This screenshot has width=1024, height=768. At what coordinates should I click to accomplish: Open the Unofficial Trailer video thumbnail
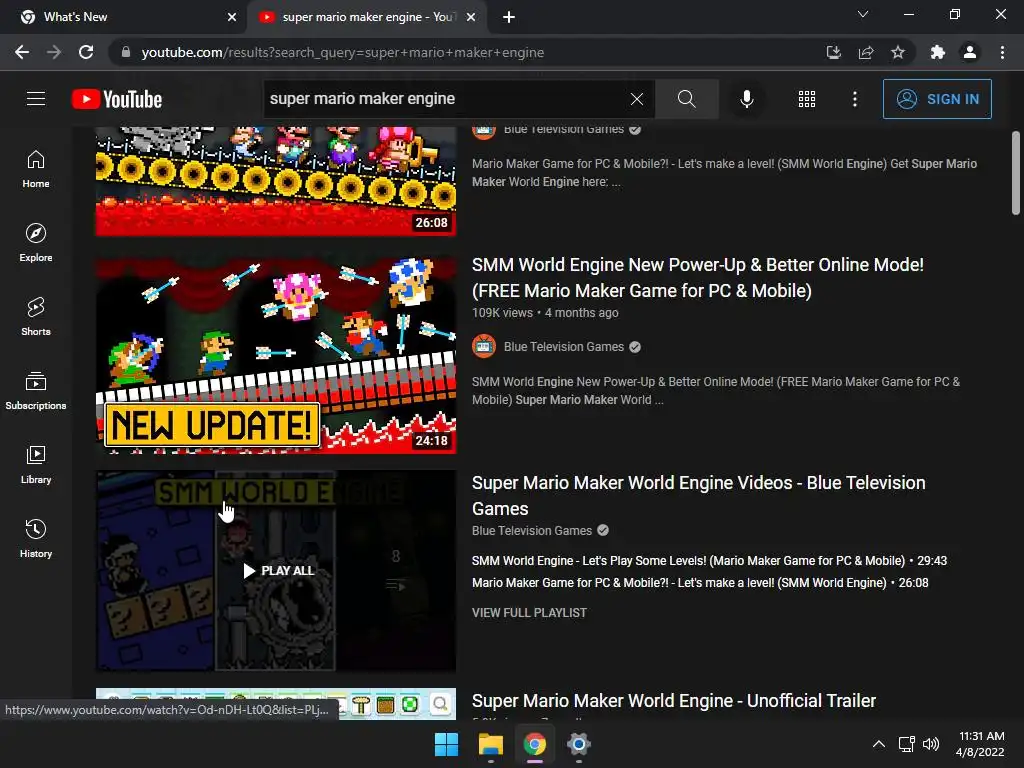pos(276,703)
